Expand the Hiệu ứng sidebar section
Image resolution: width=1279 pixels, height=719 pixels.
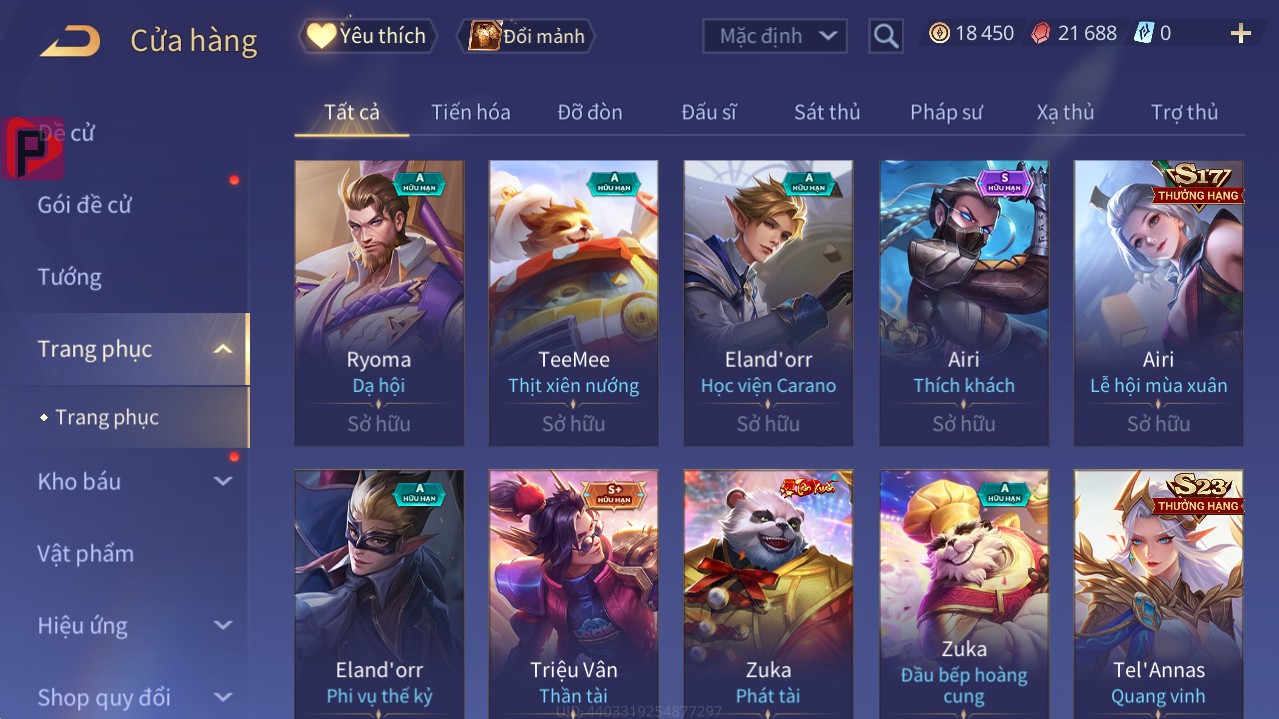(x=223, y=626)
